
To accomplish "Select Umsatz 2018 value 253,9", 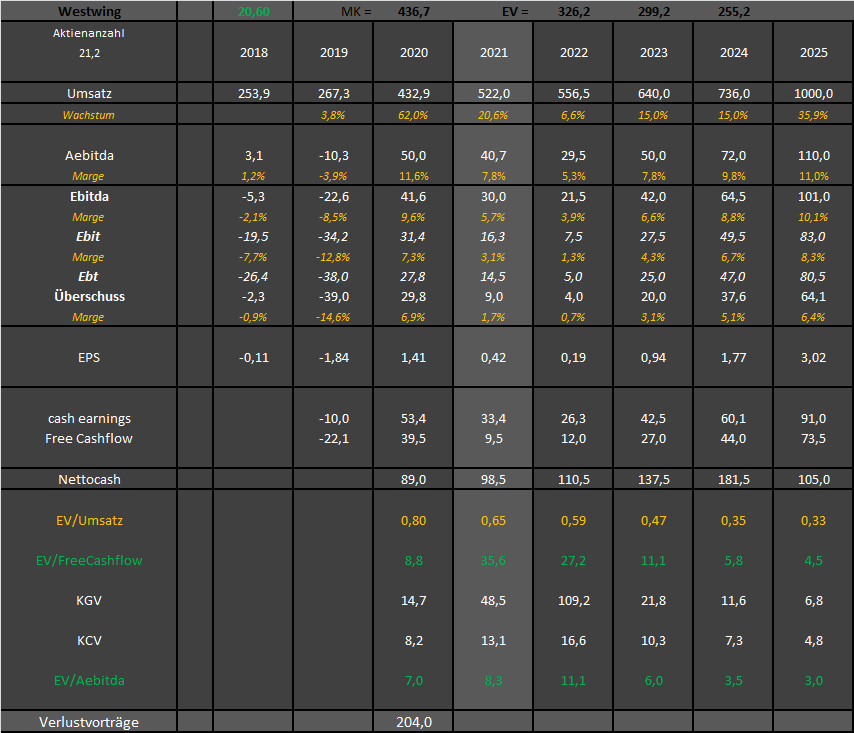I will (254, 93).
